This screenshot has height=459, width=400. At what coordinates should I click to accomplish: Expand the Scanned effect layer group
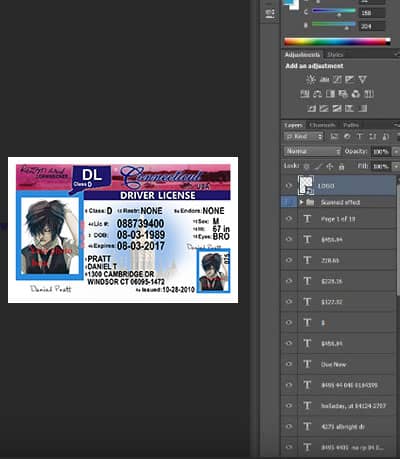point(301,202)
